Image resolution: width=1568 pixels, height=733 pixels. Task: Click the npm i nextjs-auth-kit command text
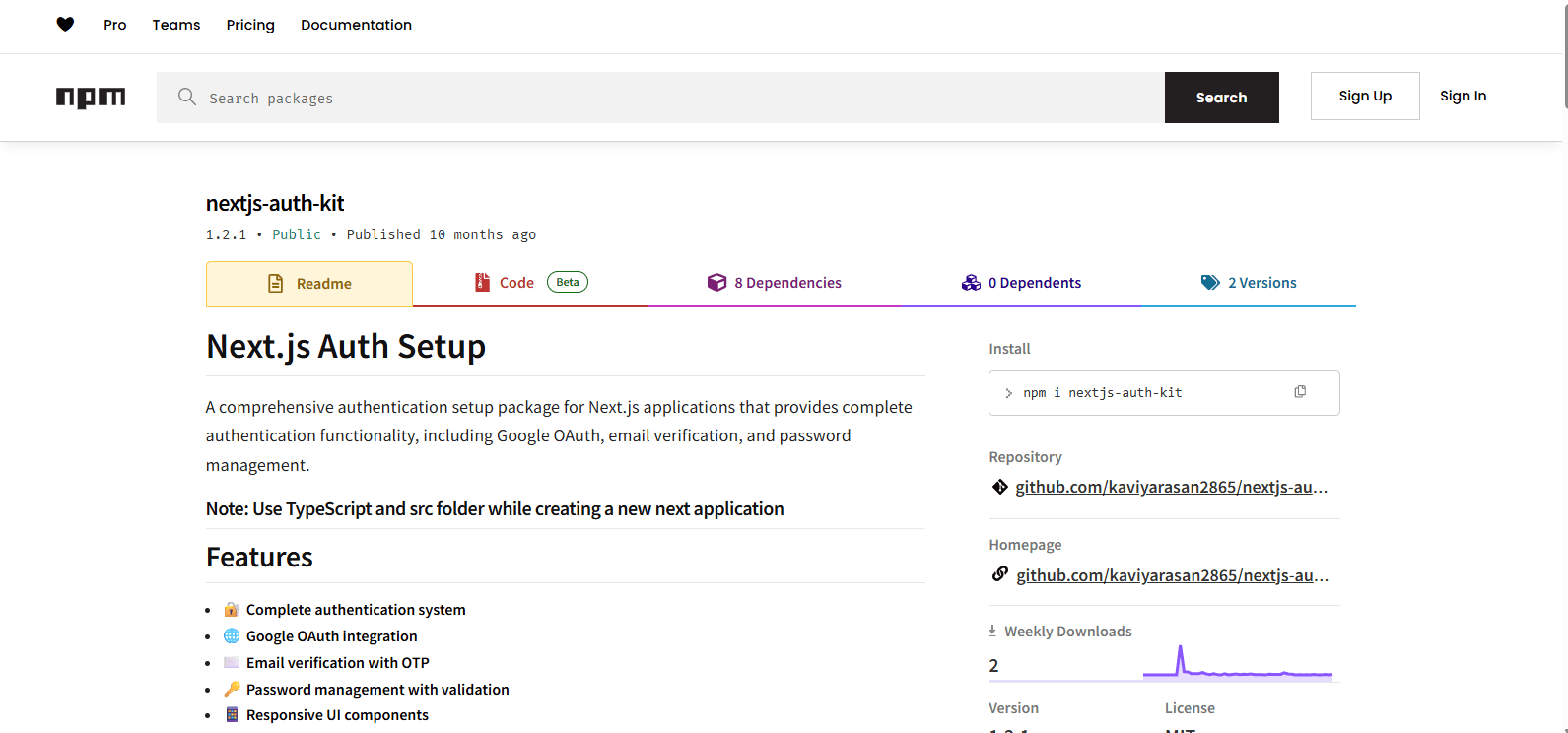coord(1103,392)
